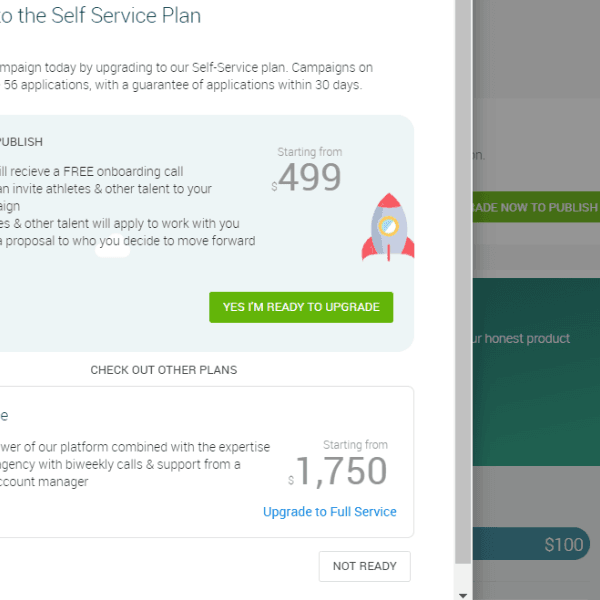Click CHECK OUT OTHER PLANS heading
The height and width of the screenshot is (600, 600).
pyautogui.click(x=164, y=370)
